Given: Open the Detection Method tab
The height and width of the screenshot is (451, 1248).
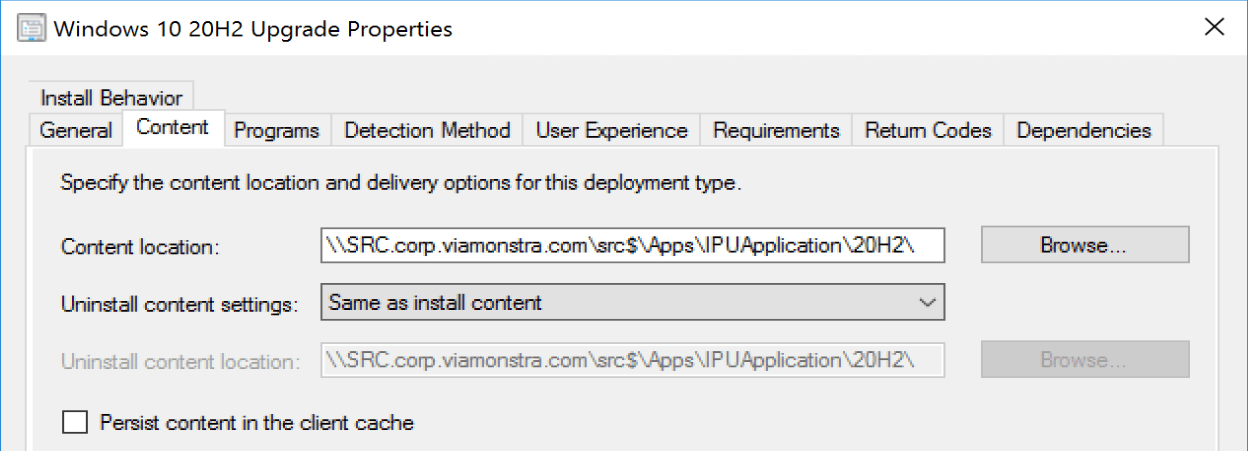Looking at the screenshot, I should coord(427,130).
